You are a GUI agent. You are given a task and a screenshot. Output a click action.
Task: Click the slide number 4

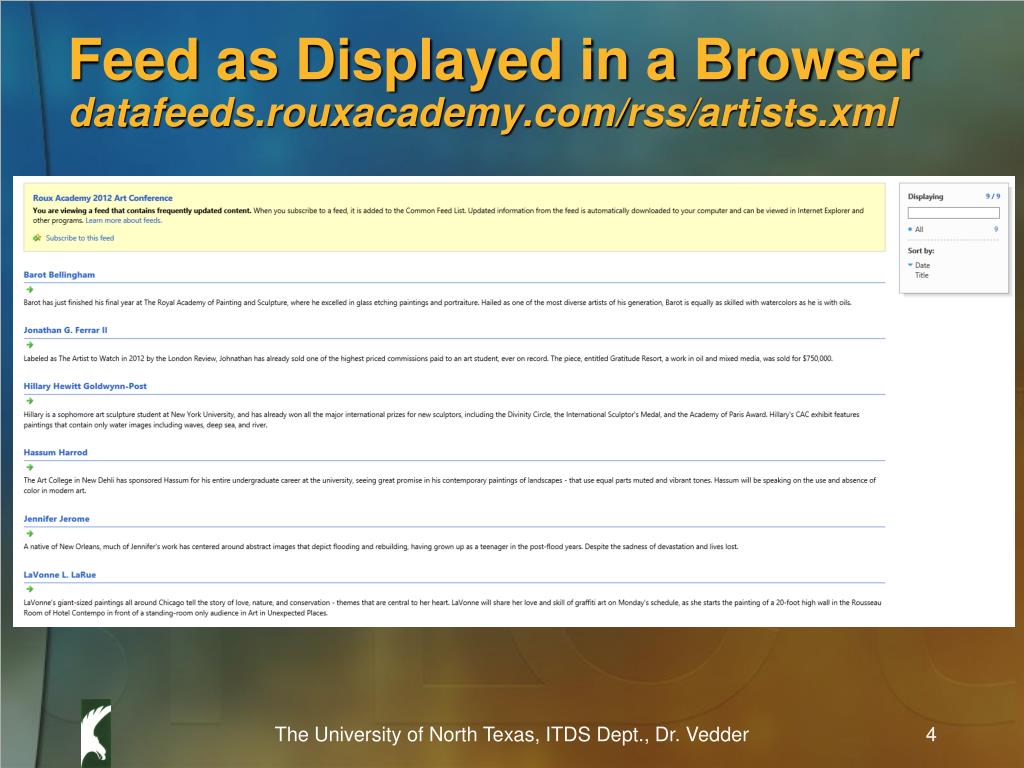(x=931, y=735)
